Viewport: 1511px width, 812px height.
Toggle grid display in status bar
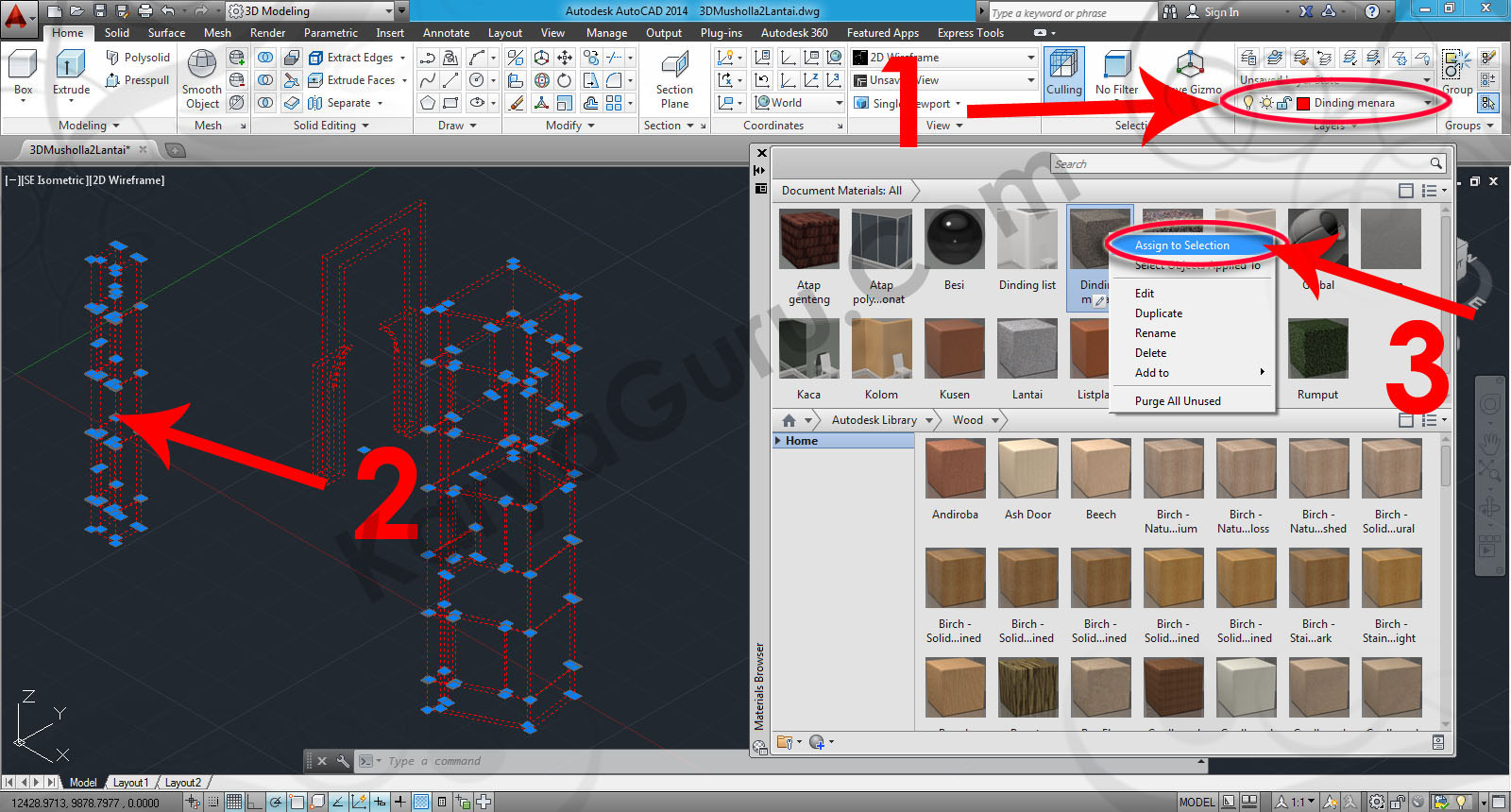pyautogui.click(x=233, y=803)
